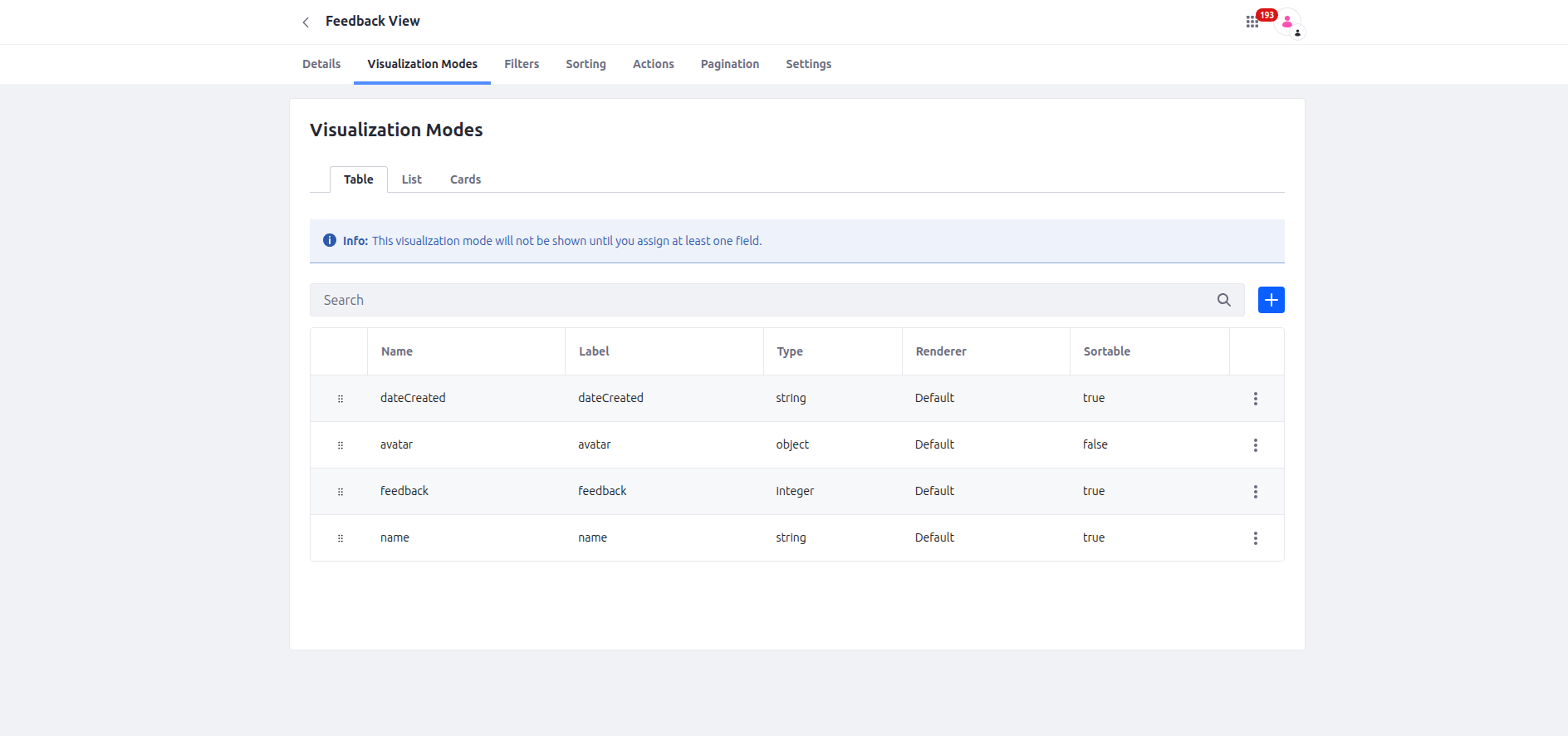Grab the drag handle for dateCreated row

click(341, 399)
